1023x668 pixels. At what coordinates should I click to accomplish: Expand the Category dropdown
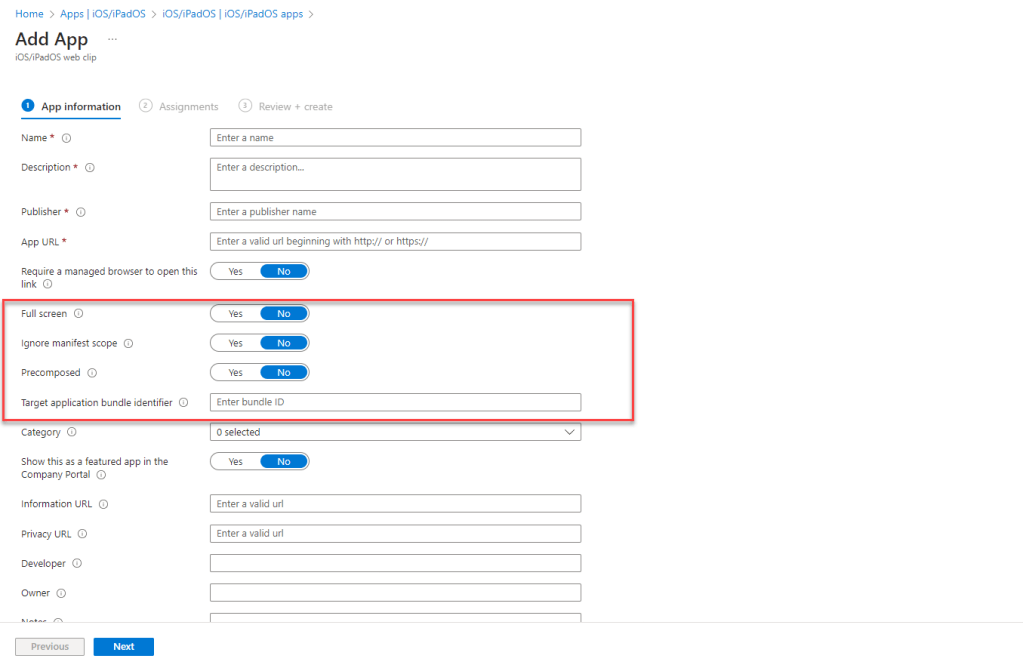click(395, 433)
